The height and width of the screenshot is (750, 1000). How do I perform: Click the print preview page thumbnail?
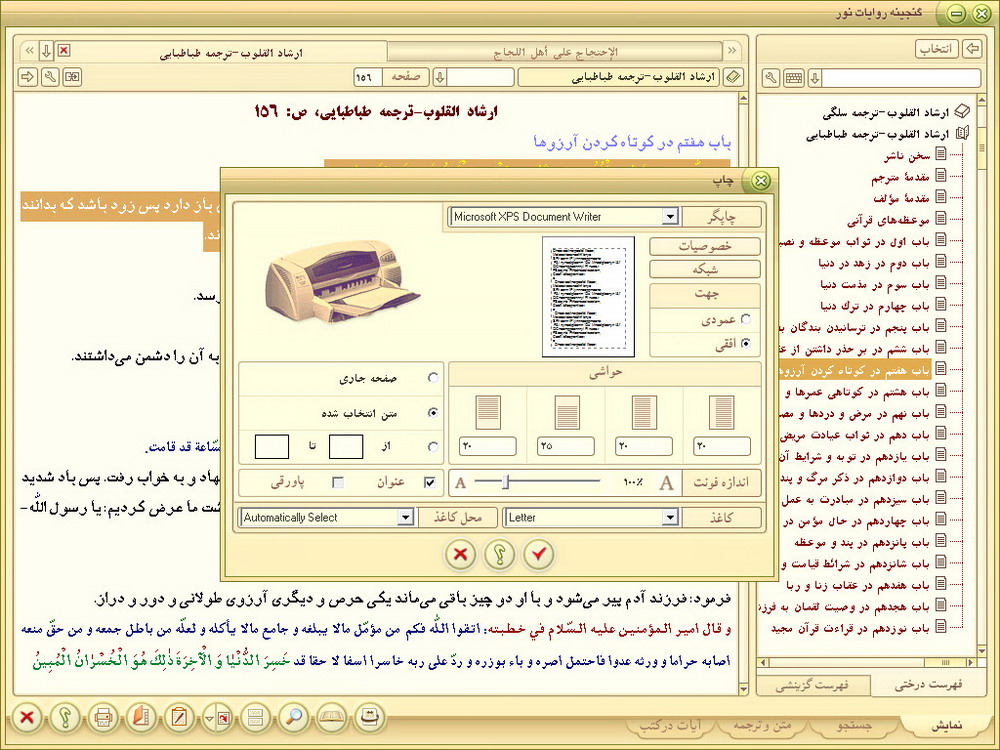(x=588, y=297)
